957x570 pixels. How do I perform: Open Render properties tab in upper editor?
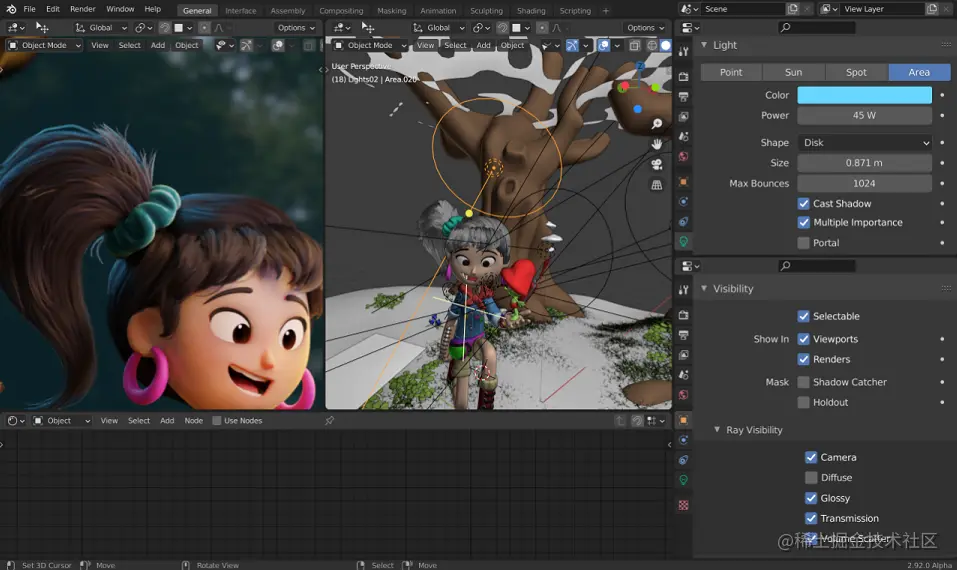684,76
